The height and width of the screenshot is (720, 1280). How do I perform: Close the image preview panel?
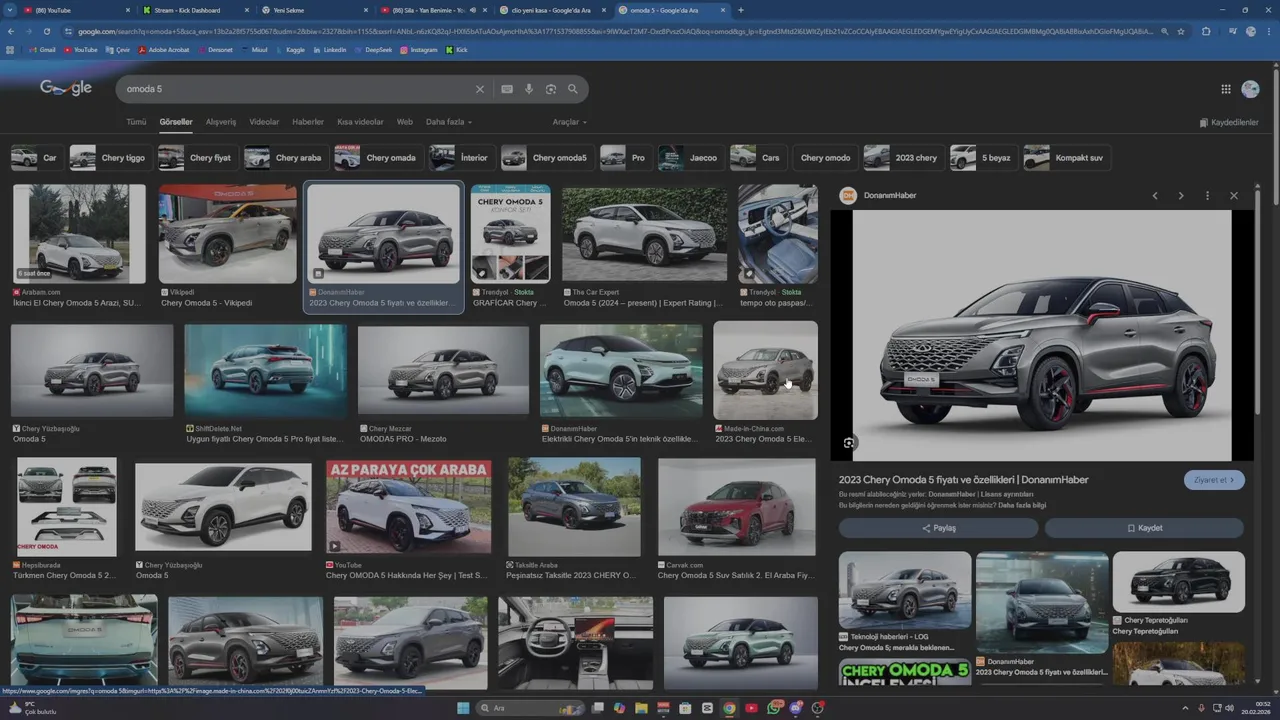click(x=1234, y=196)
